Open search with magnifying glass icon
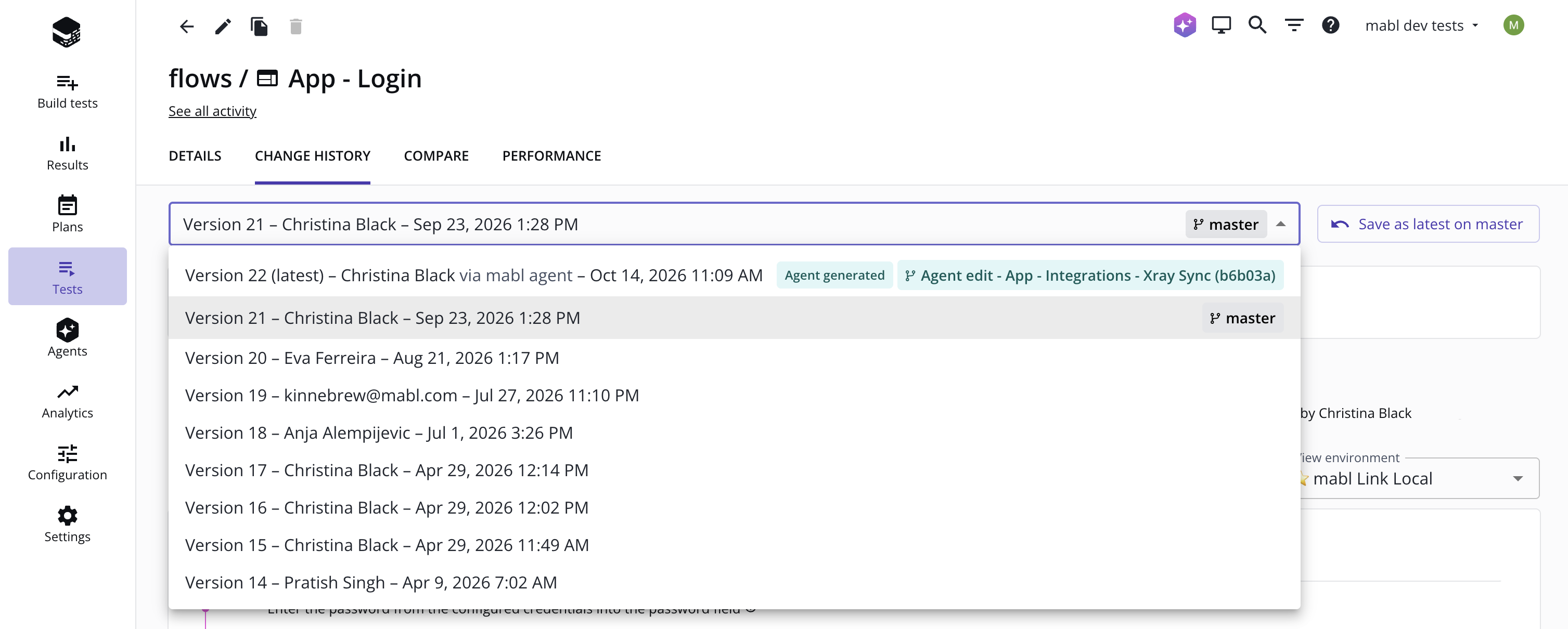1568x629 pixels. [x=1257, y=25]
